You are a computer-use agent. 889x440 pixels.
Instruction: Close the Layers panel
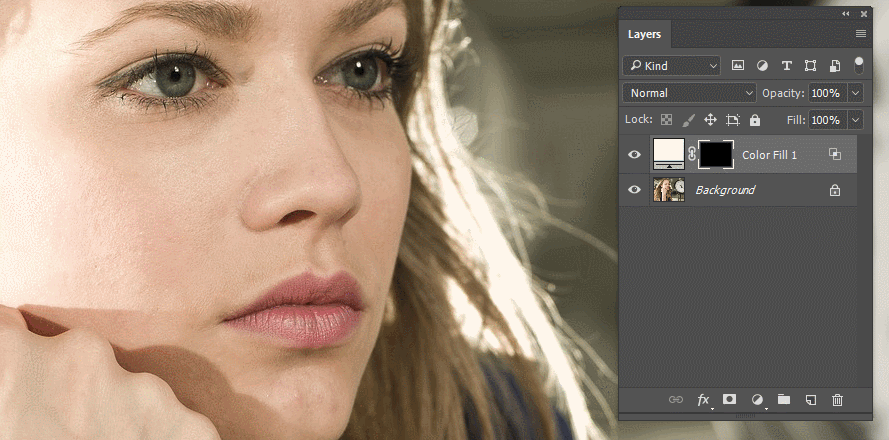[x=864, y=14]
